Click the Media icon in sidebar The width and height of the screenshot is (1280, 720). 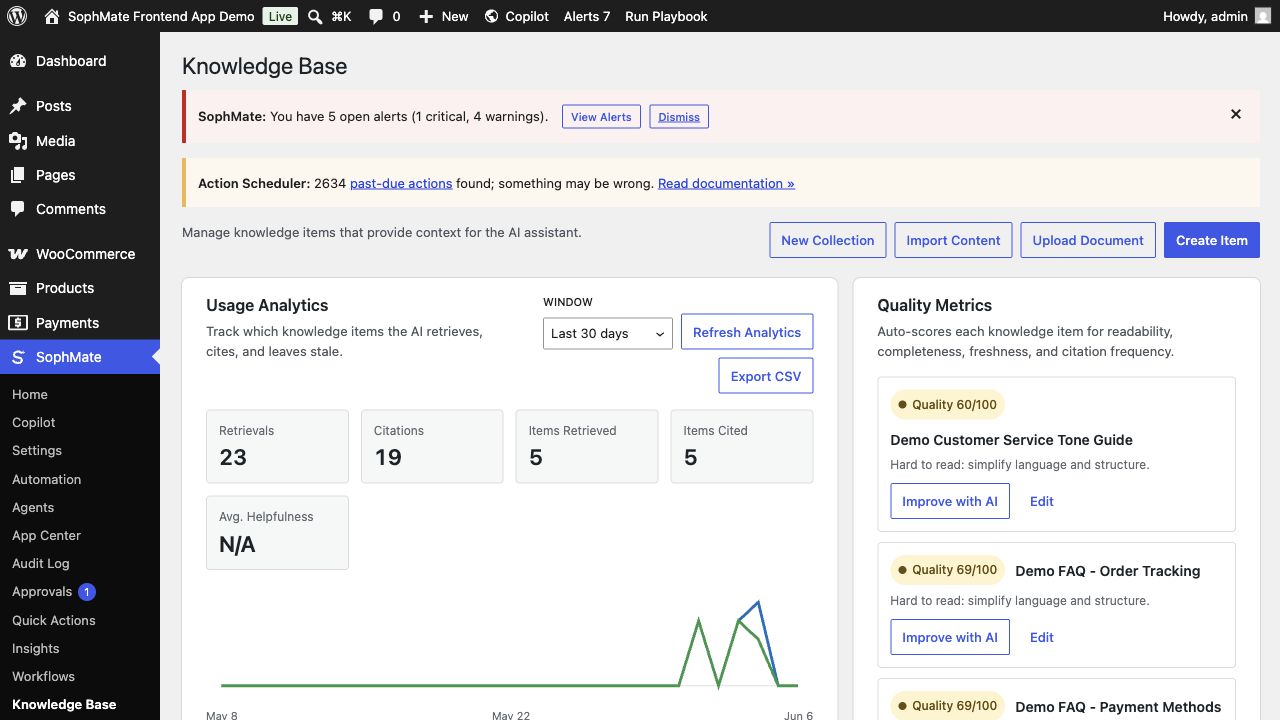(18, 141)
